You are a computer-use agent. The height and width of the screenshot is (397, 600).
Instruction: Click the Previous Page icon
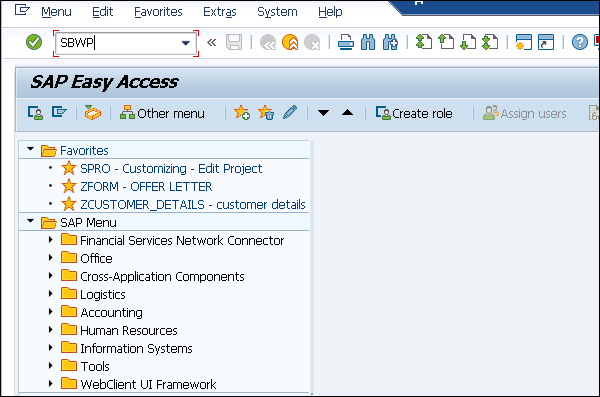click(x=446, y=42)
